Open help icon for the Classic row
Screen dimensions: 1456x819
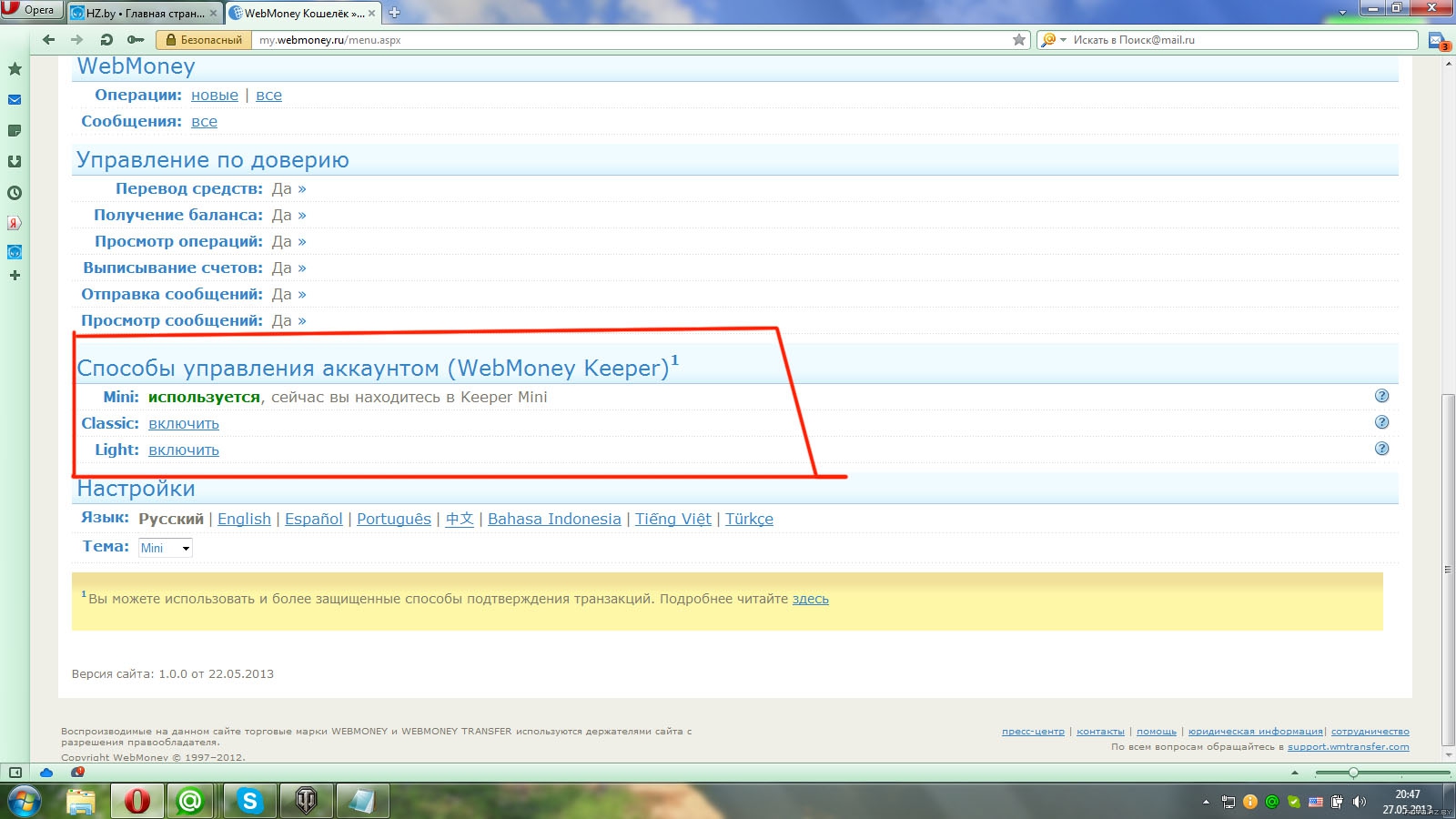[x=1381, y=422]
